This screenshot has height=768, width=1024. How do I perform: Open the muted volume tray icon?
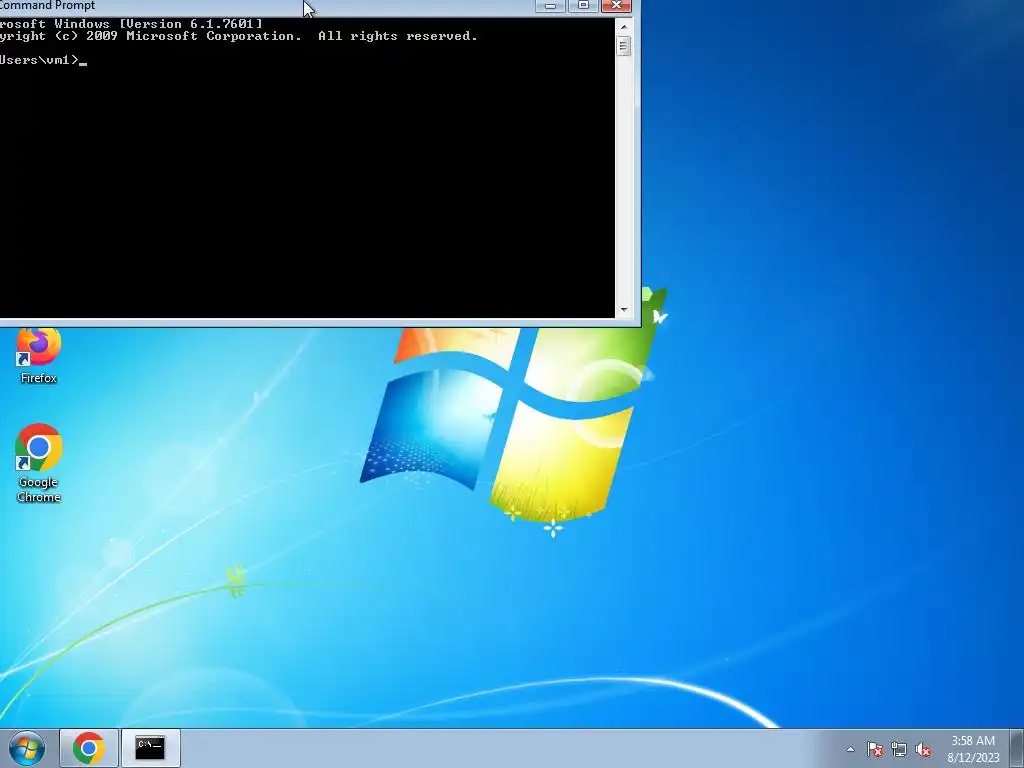click(x=923, y=750)
